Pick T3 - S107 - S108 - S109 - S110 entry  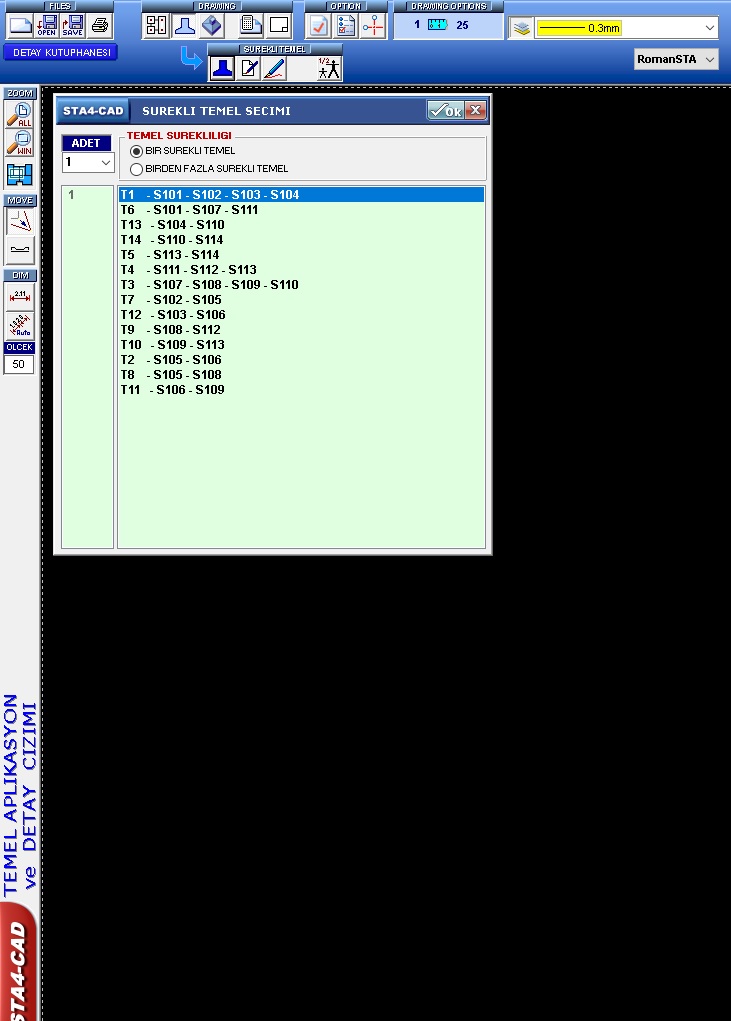point(210,285)
